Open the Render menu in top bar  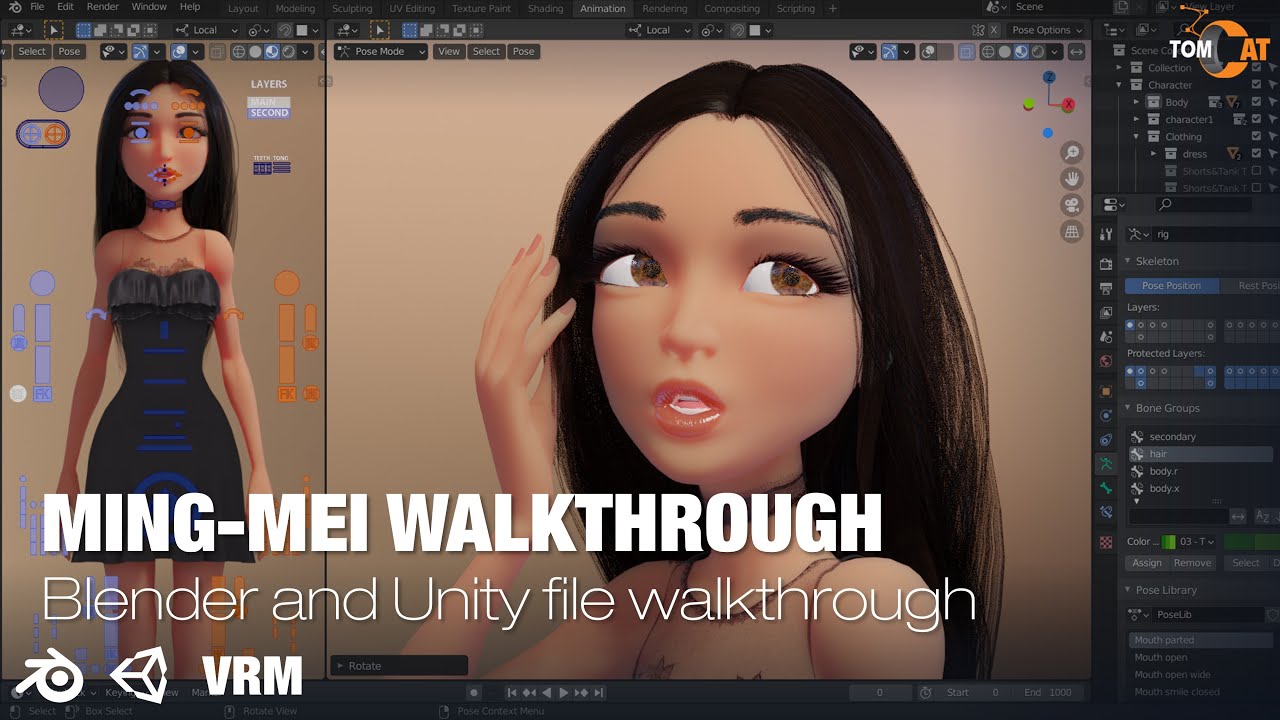[x=103, y=7]
